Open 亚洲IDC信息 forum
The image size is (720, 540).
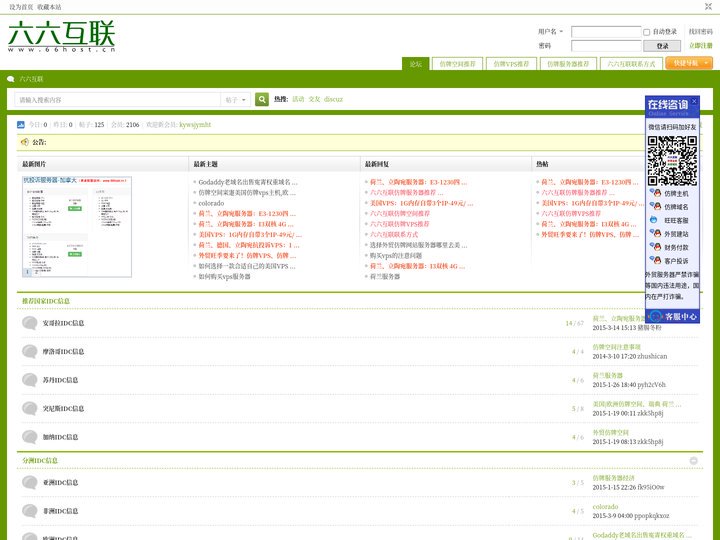(x=60, y=482)
